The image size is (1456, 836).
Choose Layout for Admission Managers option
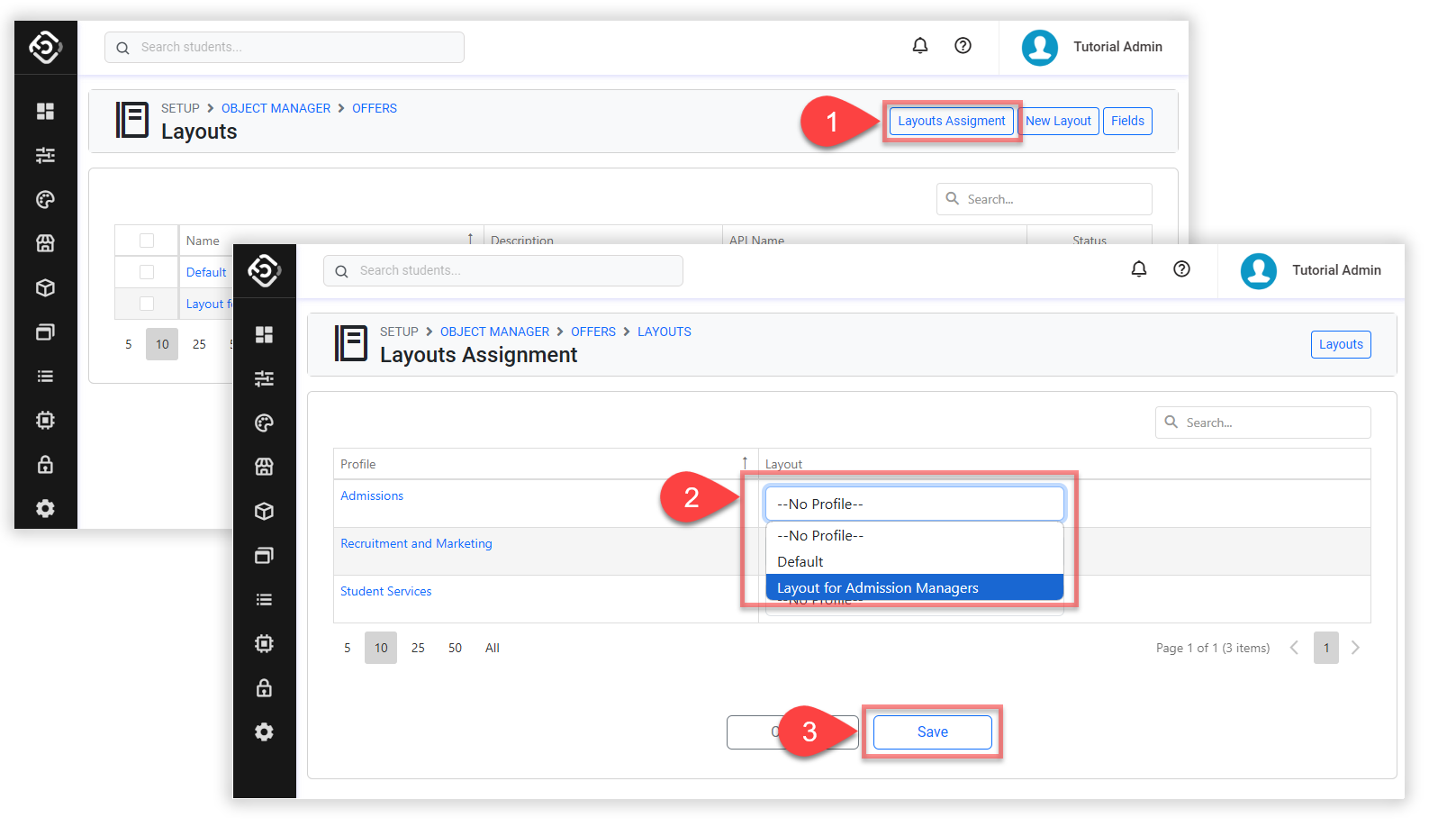[x=914, y=588]
